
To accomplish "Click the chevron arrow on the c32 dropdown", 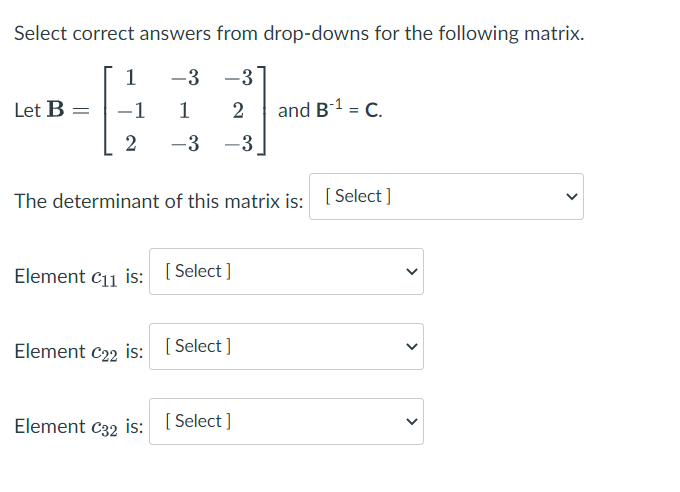I will (x=410, y=422).
